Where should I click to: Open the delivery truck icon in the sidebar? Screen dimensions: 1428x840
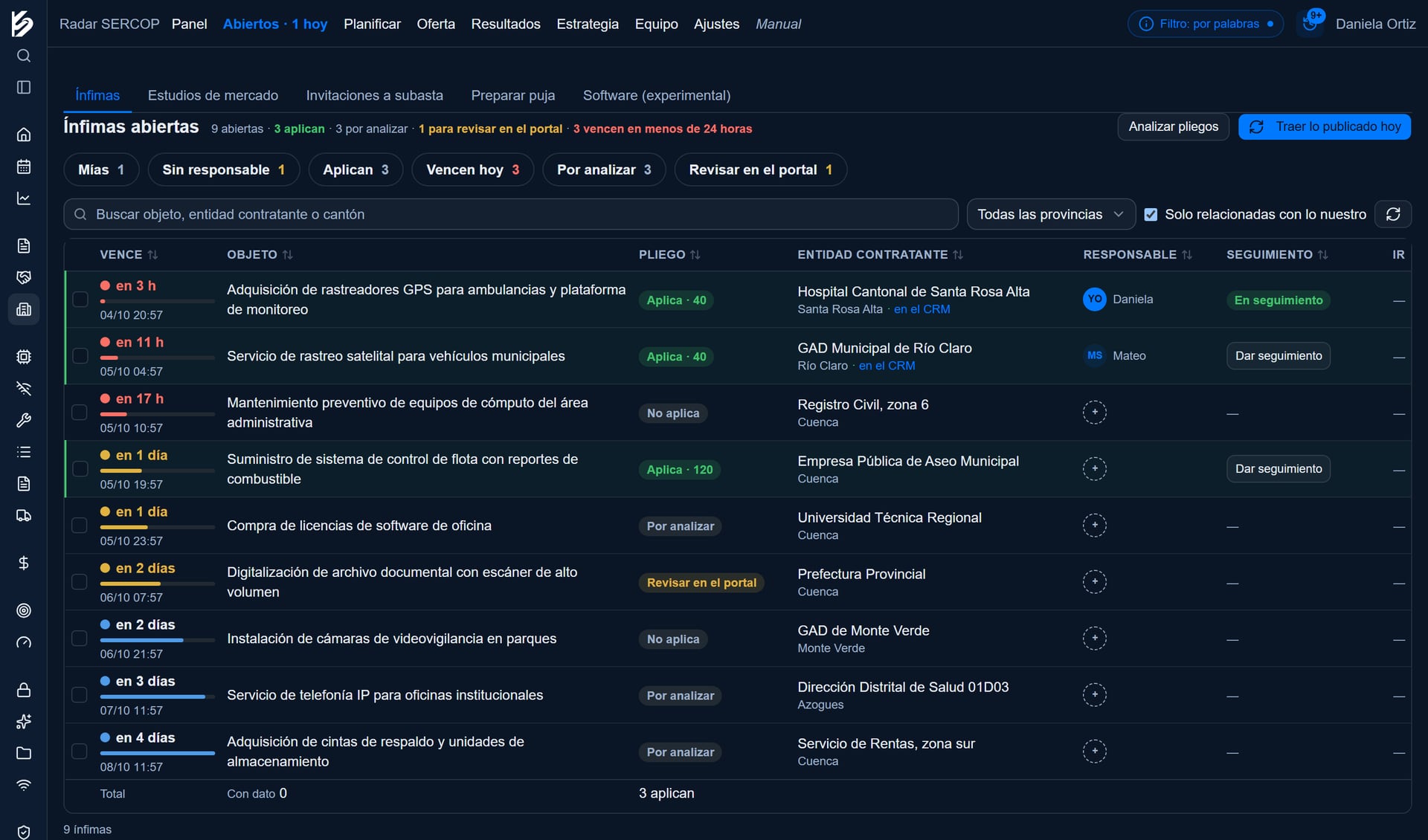click(24, 516)
